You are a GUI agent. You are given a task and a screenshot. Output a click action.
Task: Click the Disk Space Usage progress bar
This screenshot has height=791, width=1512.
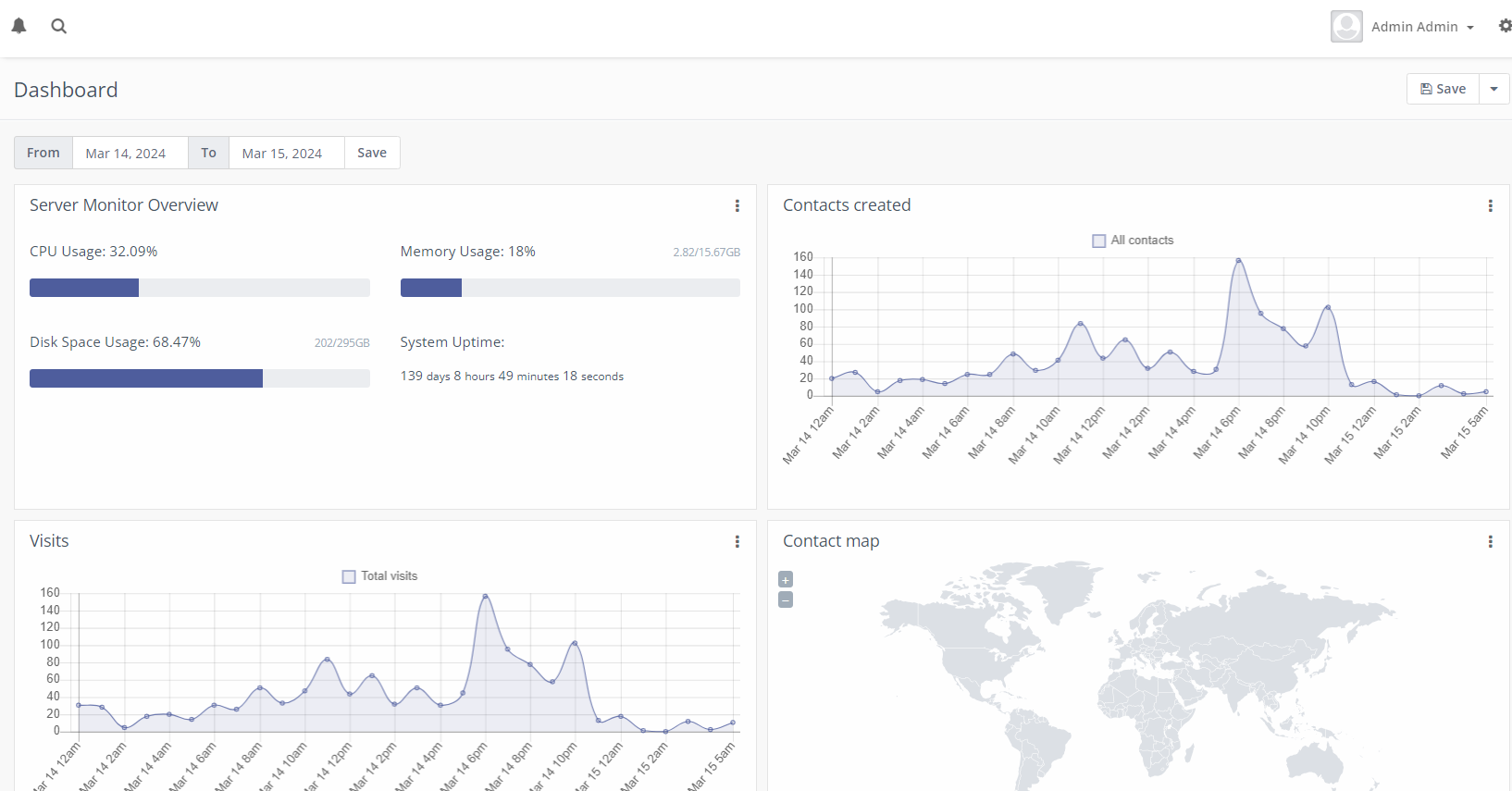[200, 378]
